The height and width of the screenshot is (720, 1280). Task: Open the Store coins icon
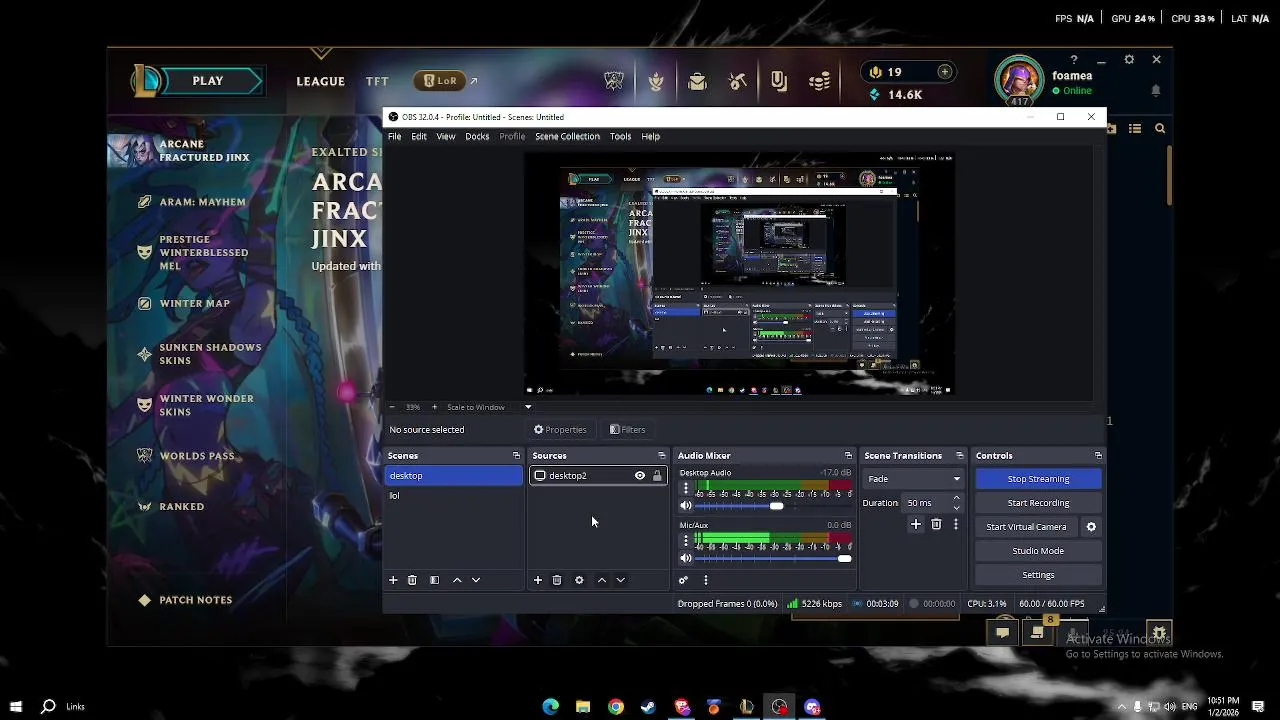tap(820, 82)
